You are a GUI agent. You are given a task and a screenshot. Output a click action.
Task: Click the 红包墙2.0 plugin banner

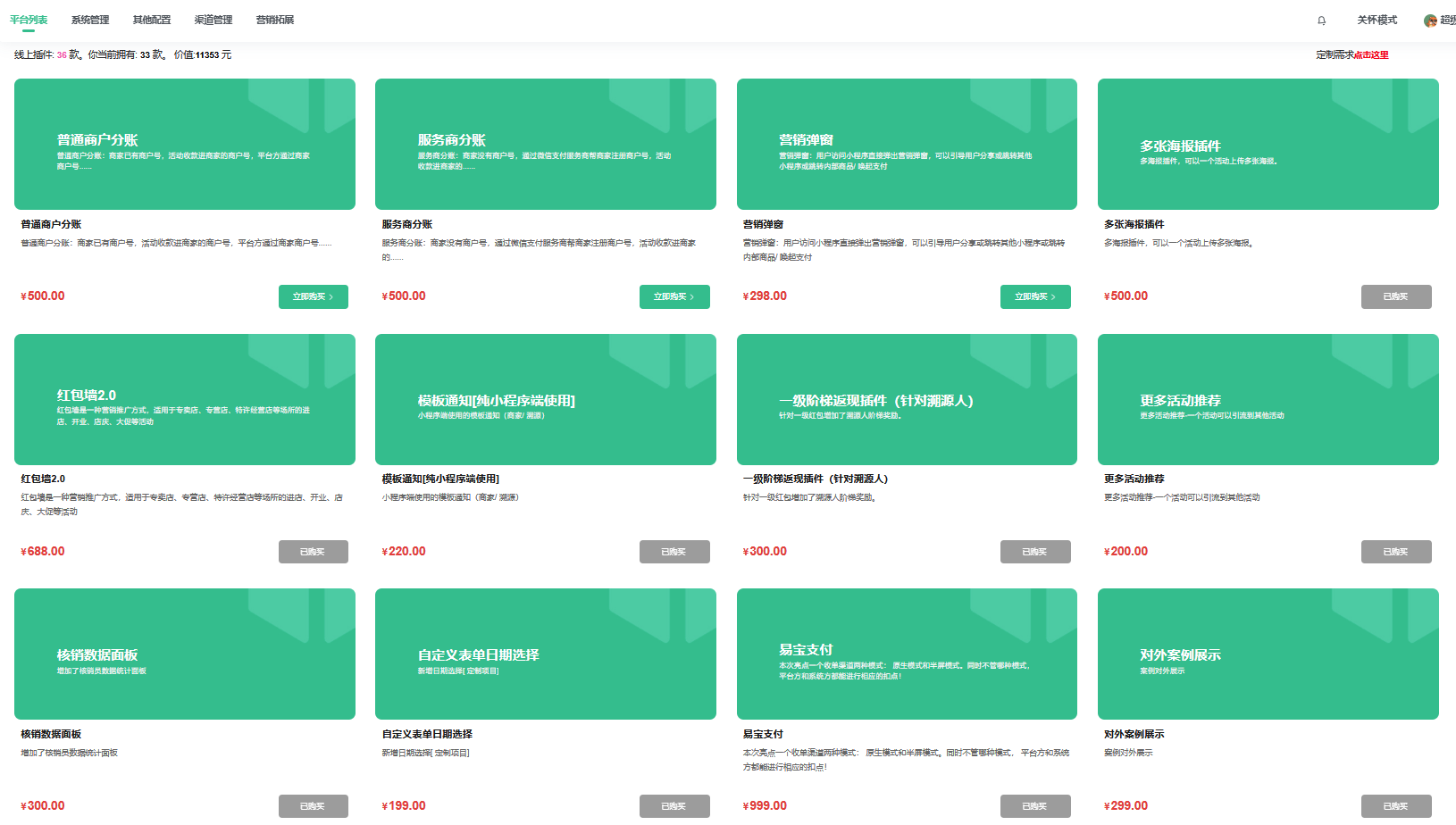184,399
